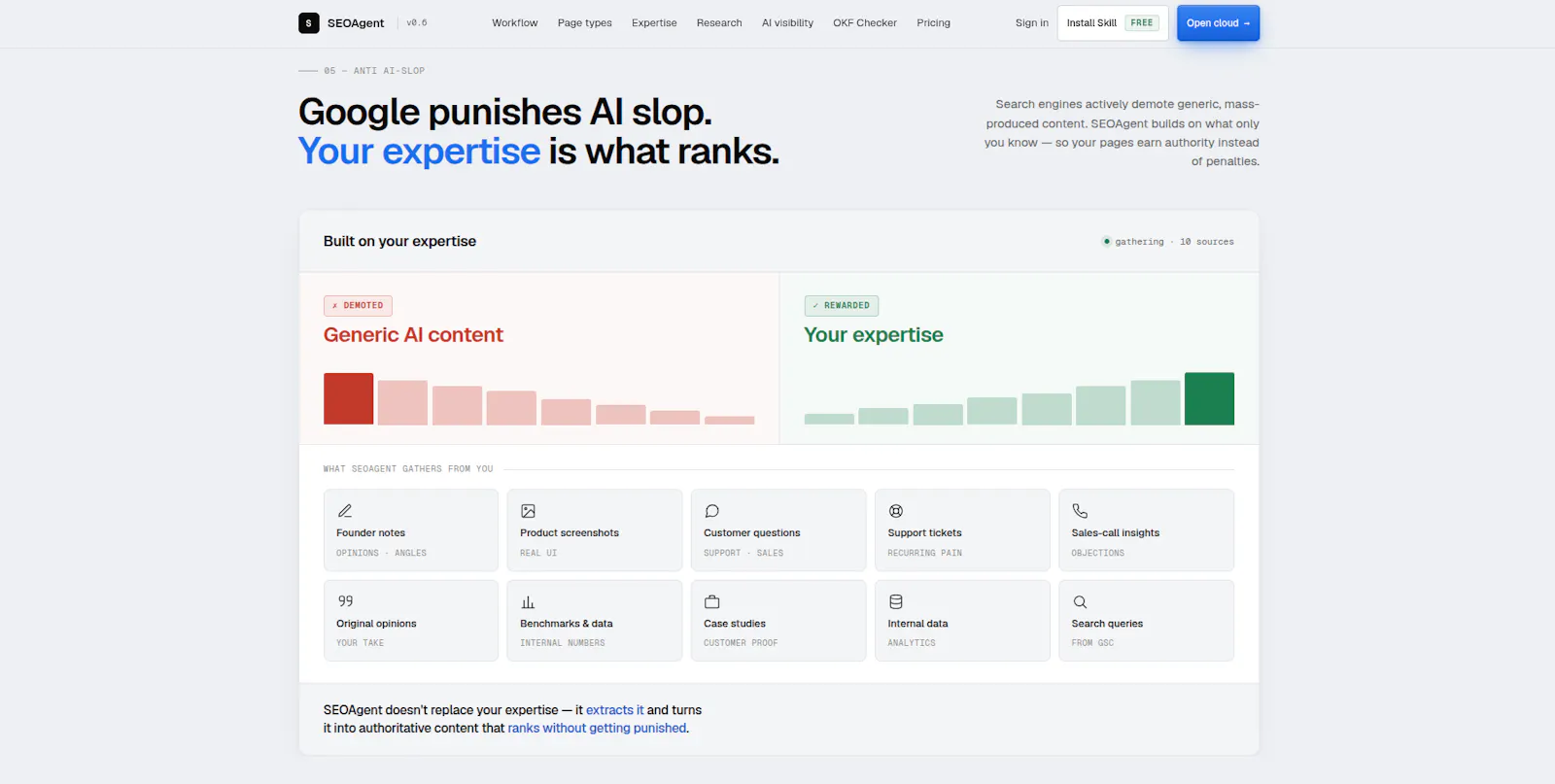
Task: Click the 'Original opinions' card title
Action: 376,624
